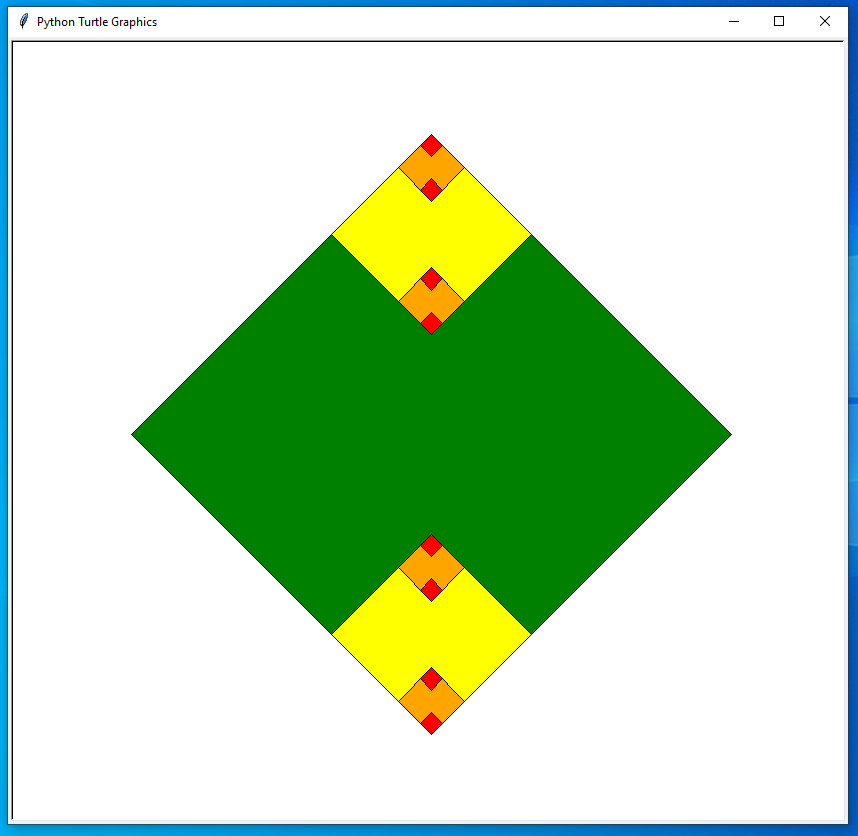Click the 'Python Turtle Graphics' title text
The height and width of the screenshot is (836, 858).
click(x=97, y=22)
